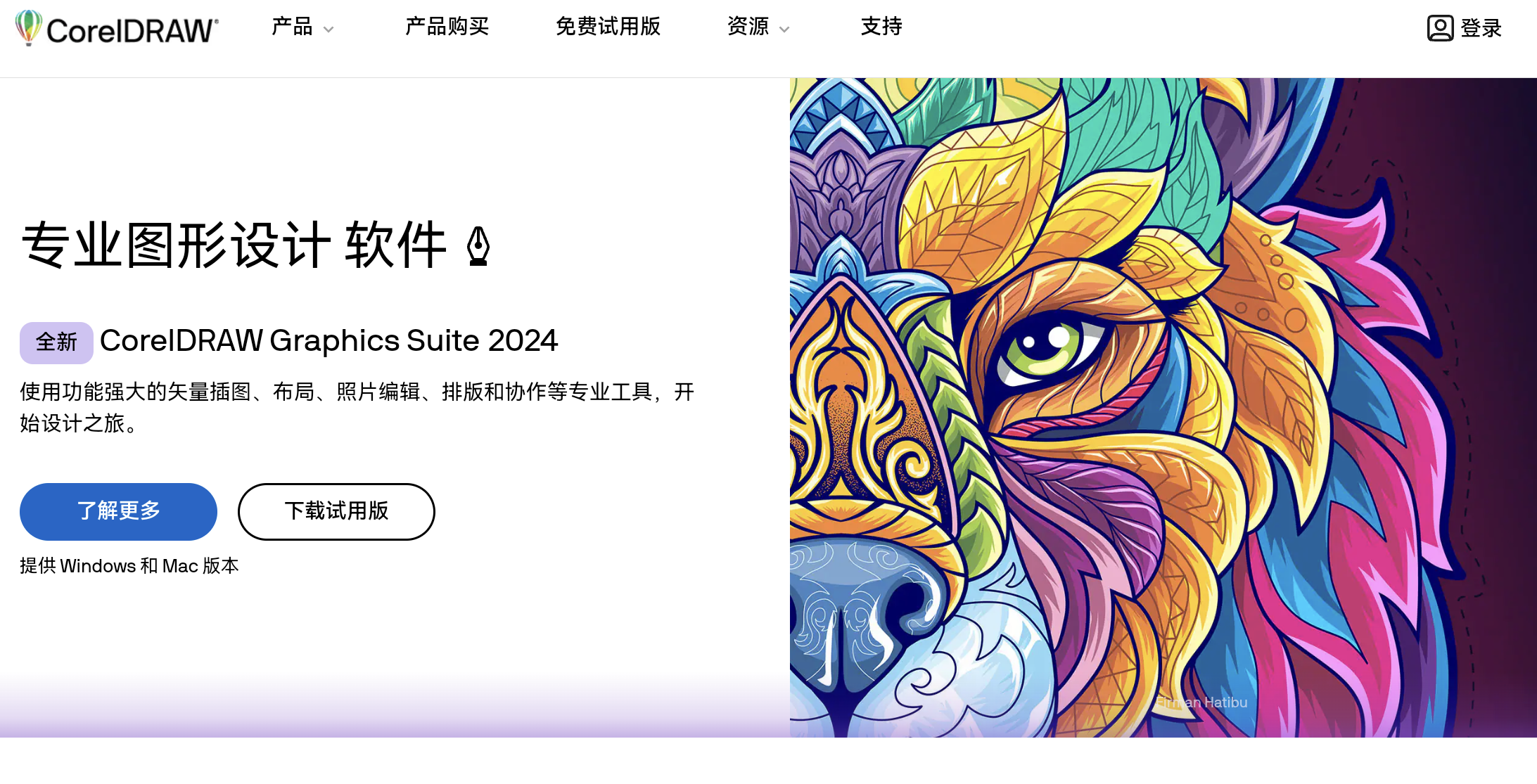
Task: Open the 产品购买 menu item
Action: click(447, 27)
